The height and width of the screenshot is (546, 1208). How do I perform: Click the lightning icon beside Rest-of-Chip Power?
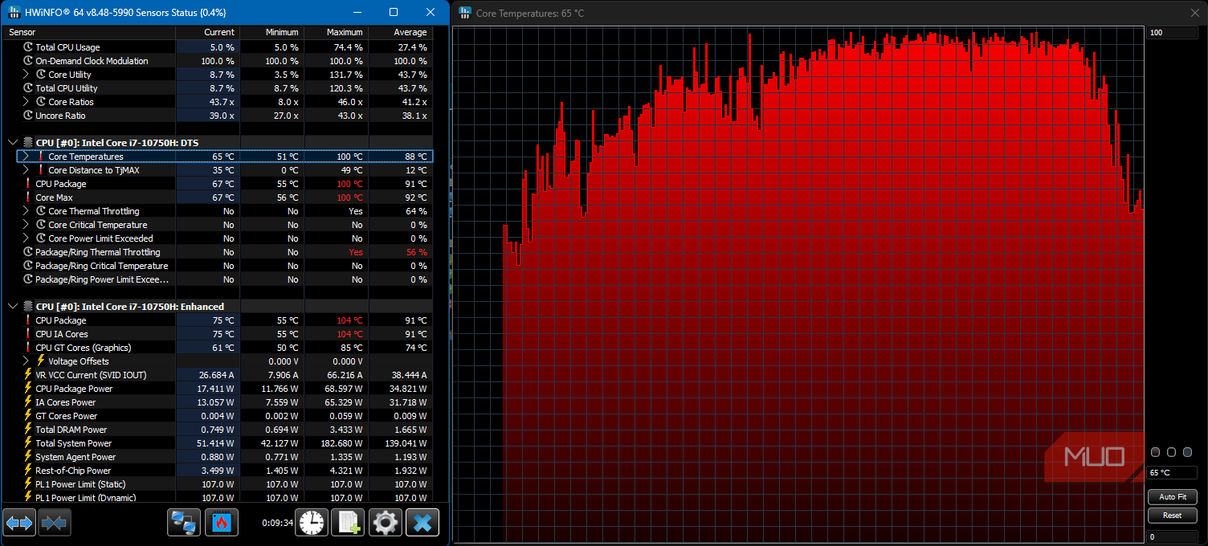coord(27,470)
